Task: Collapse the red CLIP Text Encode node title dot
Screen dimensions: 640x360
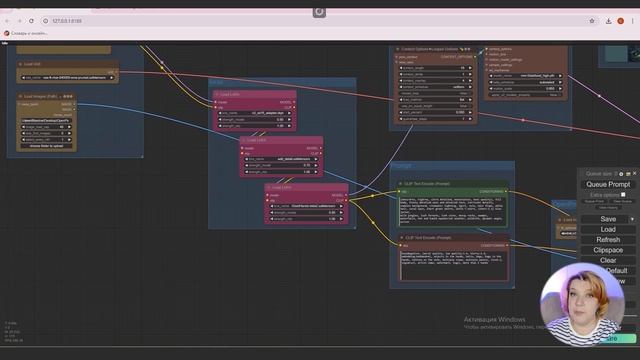Action: coord(402,238)
